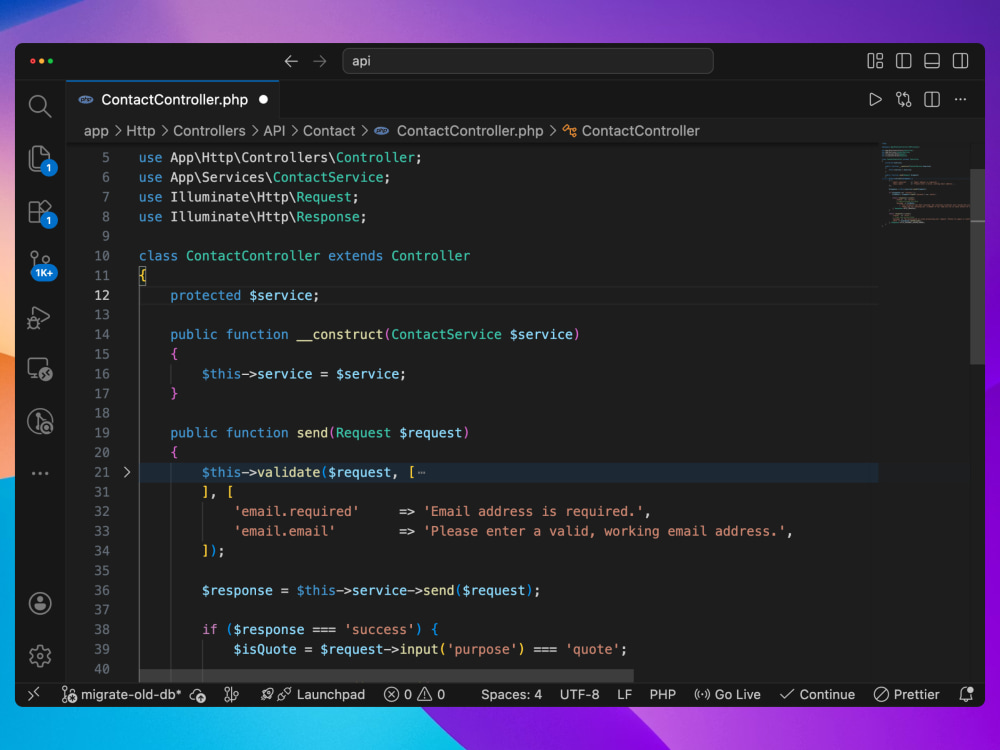Open a remote window from status bar
Image resolution: width=1000 pixels, height=750 pixels.
(x=34, y=694)
